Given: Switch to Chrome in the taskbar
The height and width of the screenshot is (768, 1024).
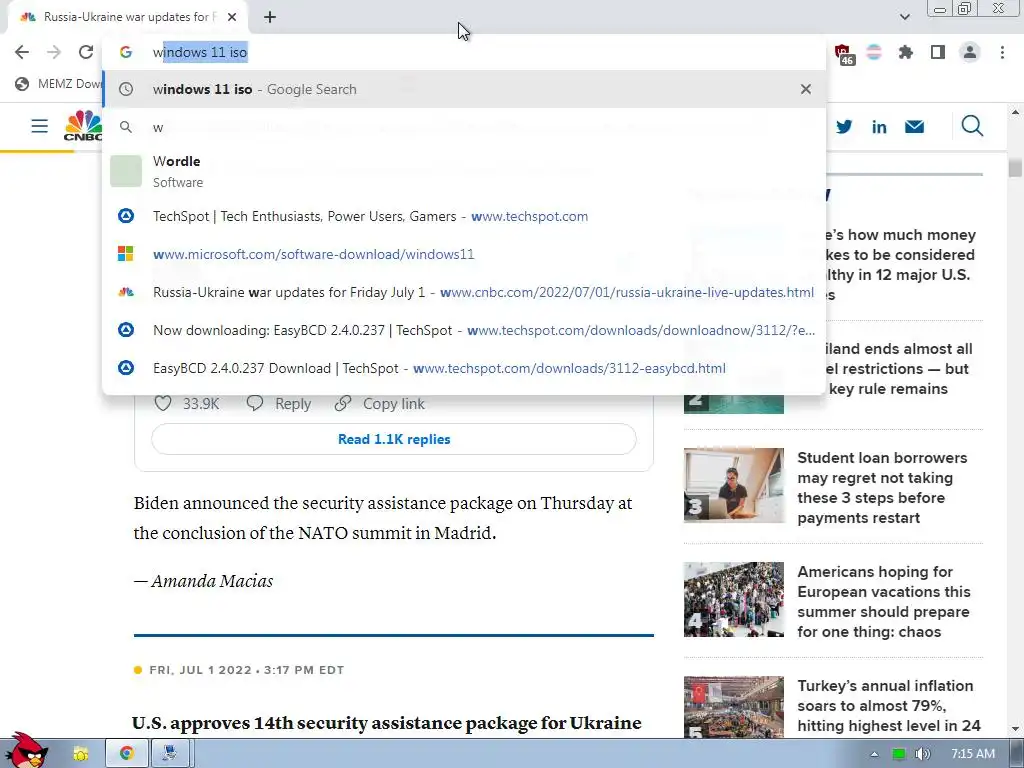Looking at the screenshot, I should pyautogui.click(x=127, y=754).
